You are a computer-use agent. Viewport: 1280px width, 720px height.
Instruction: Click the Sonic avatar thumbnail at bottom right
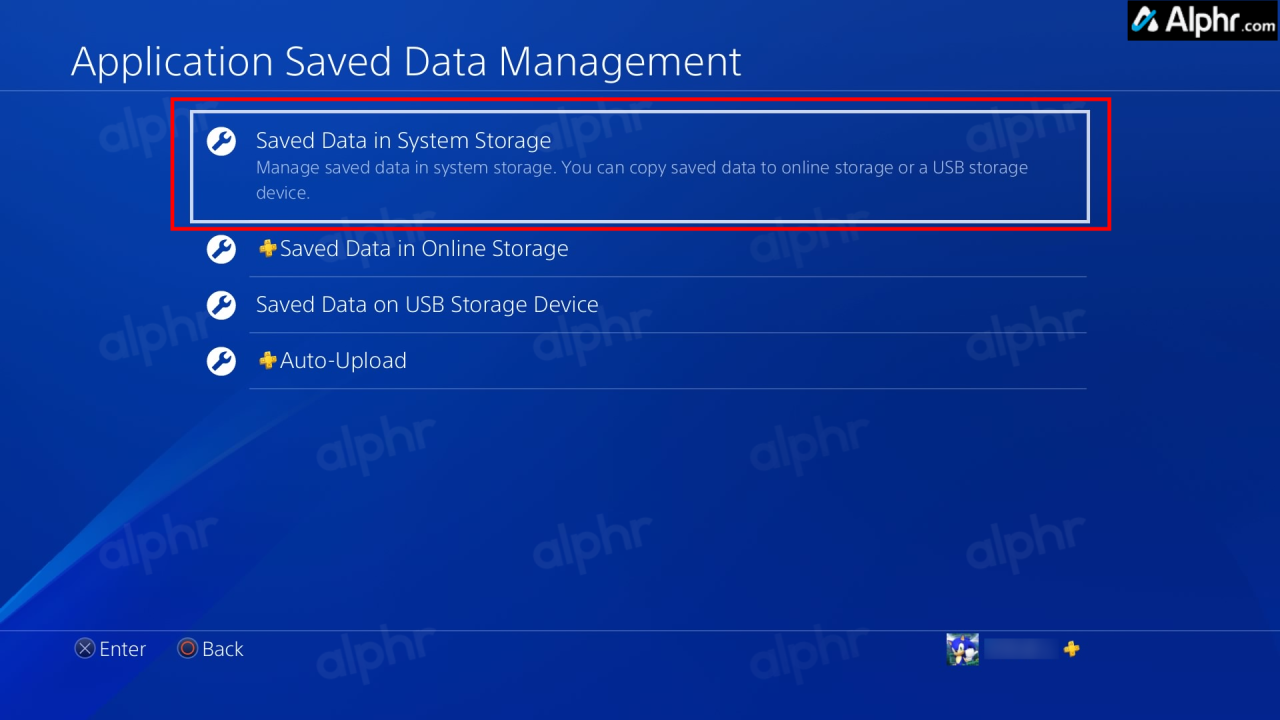click(962, 648)
